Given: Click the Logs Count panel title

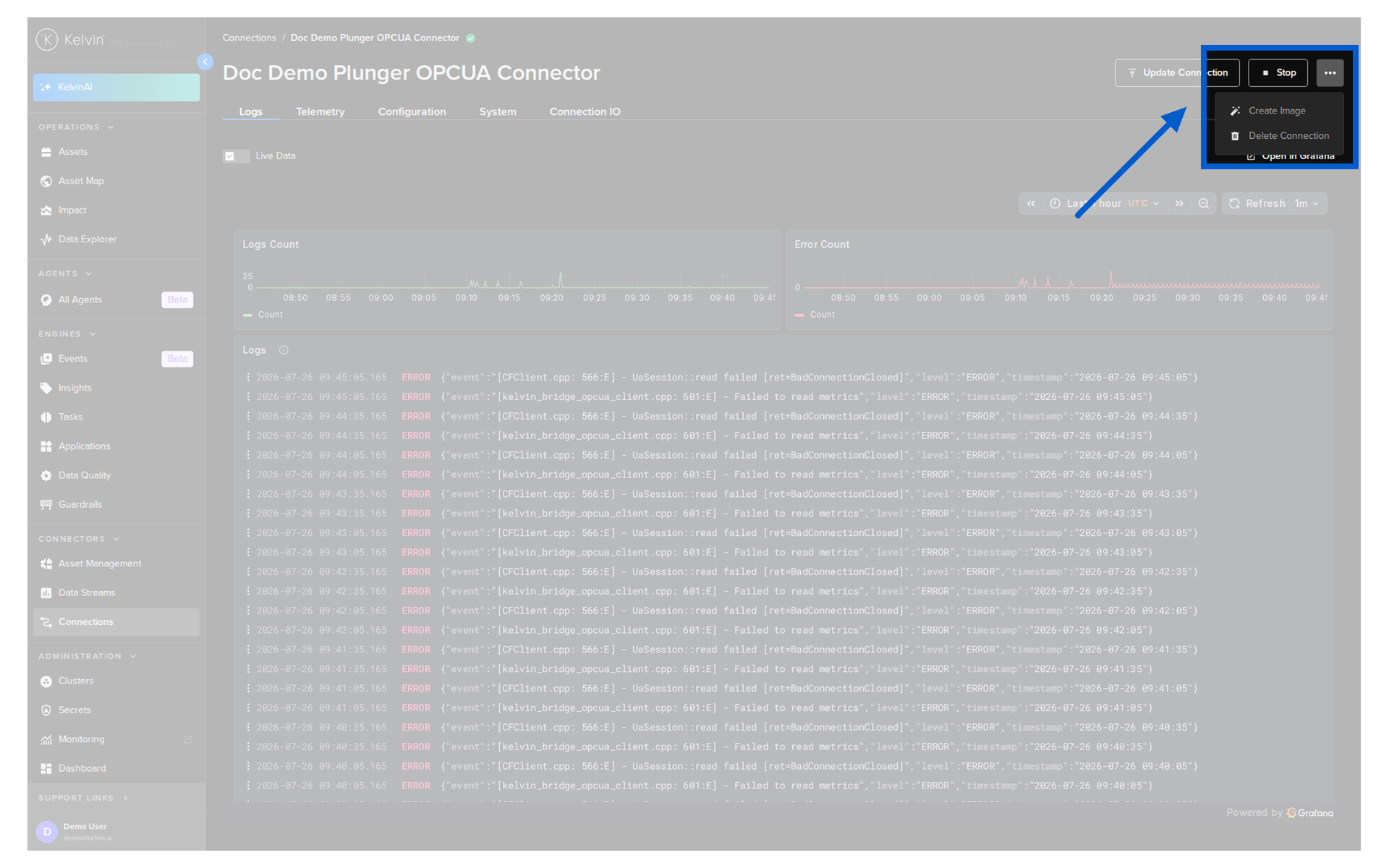Looking at the screenshot, I should pos(271,244).
